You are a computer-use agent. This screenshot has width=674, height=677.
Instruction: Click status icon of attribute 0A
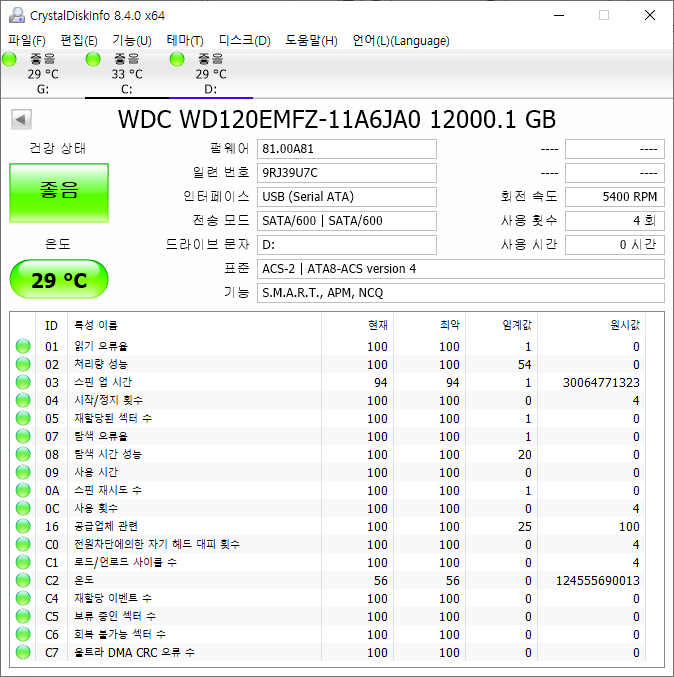(x=23, y=490)
